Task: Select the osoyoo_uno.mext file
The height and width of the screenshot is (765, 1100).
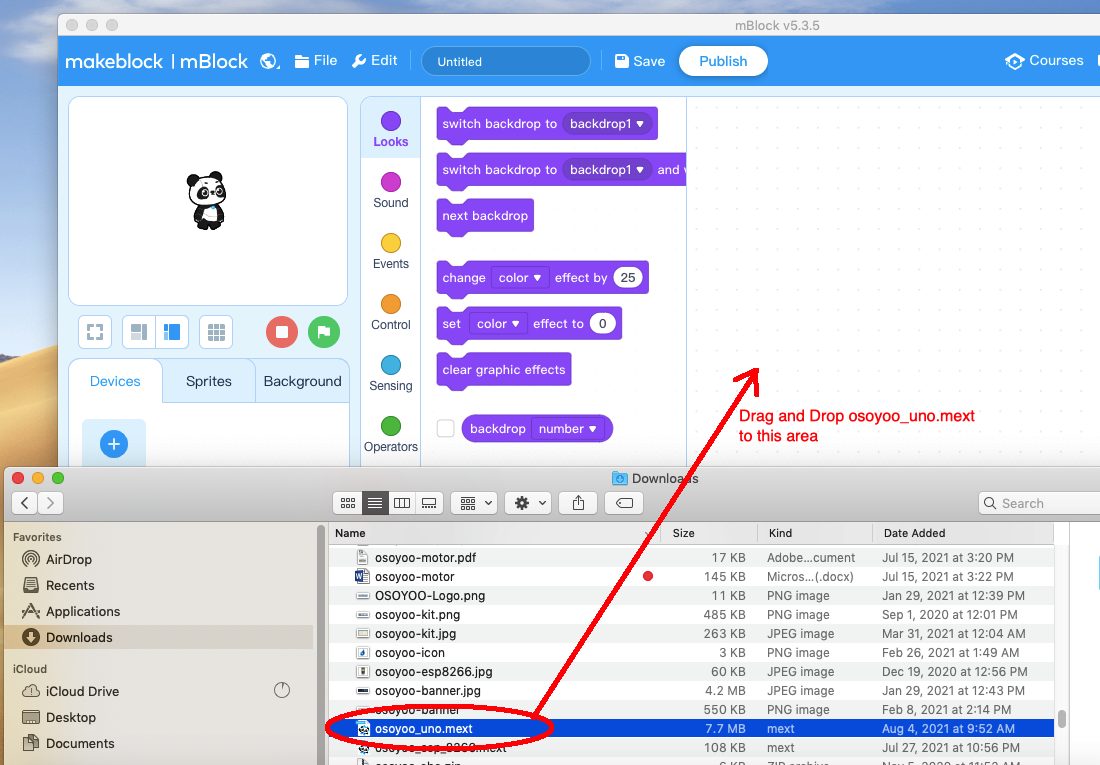Action: (692, 729)
